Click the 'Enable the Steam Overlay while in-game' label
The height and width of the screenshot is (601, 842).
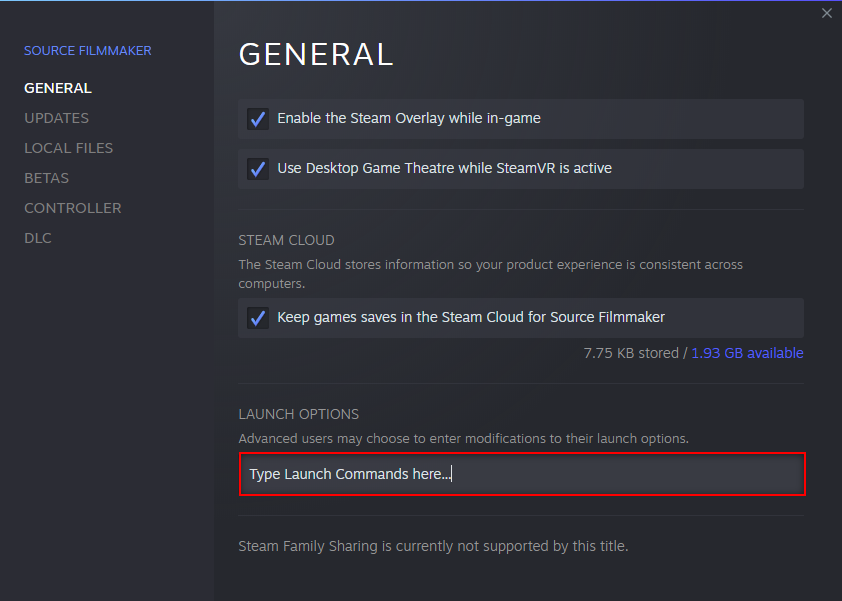click(408, 118)
